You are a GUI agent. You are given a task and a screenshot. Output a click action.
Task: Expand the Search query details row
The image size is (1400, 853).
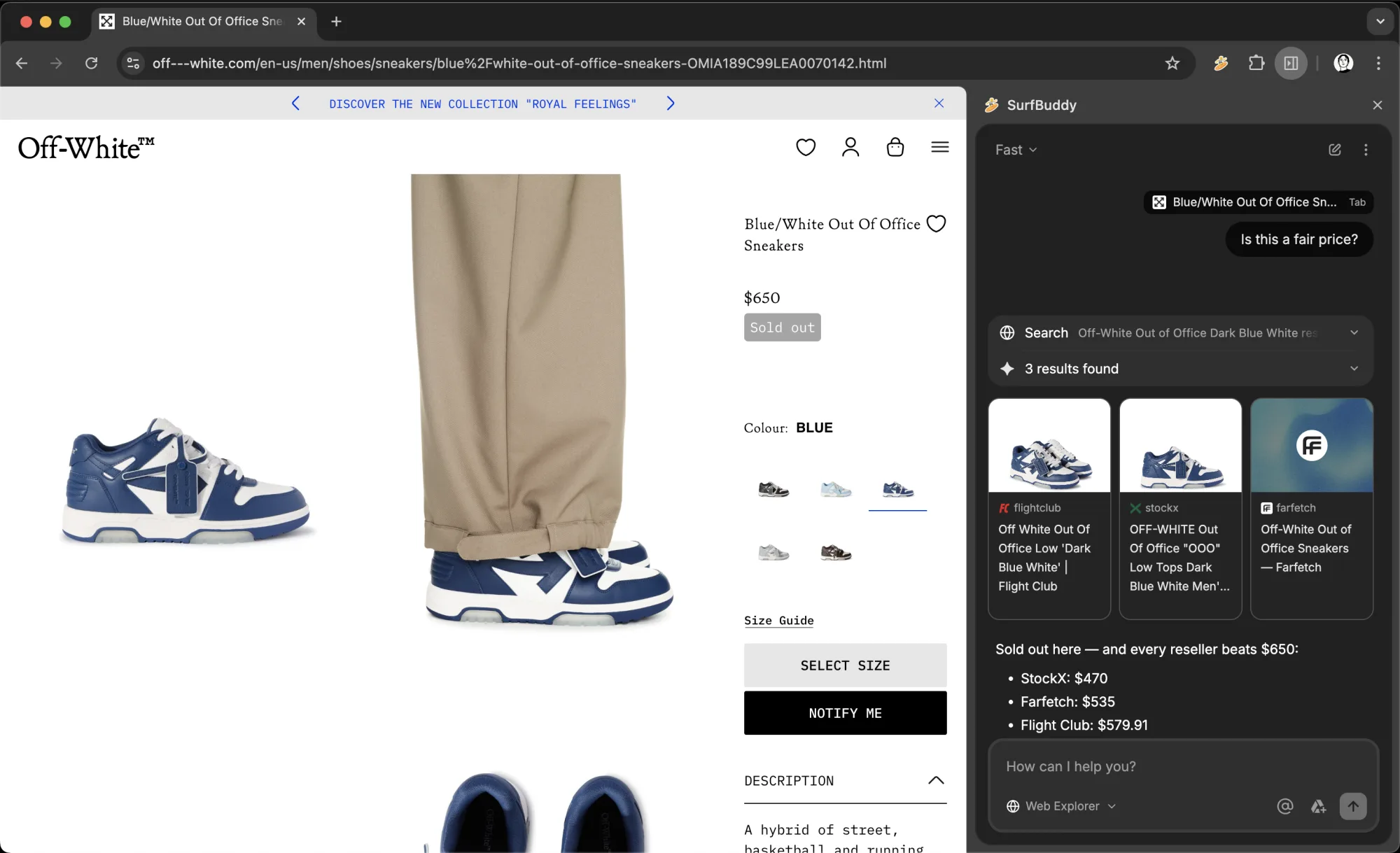1180,333
